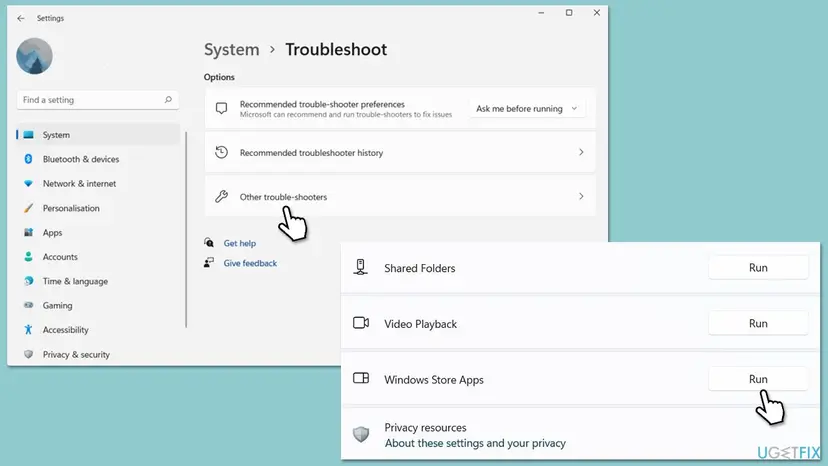Click the Windows Store Apps icon
Image resolution: width=828 pixels, height=466 pixels.
361,378
